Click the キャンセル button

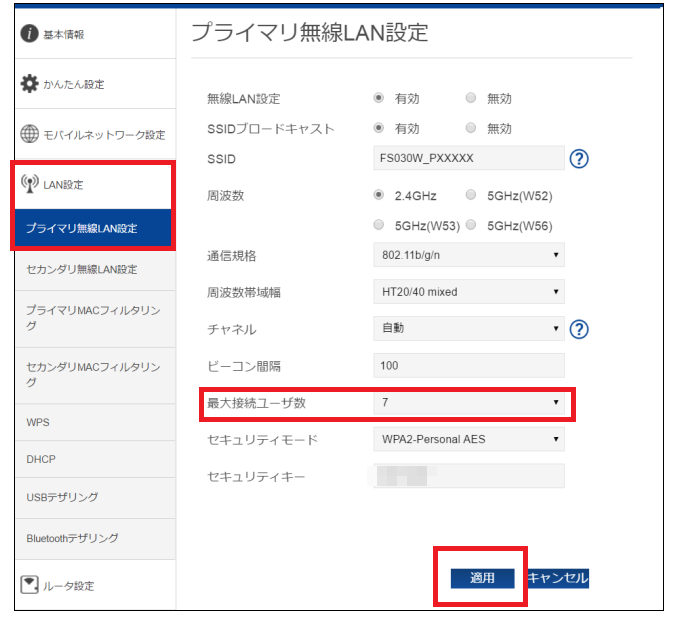pyautogui.click(x=557, y=578)
